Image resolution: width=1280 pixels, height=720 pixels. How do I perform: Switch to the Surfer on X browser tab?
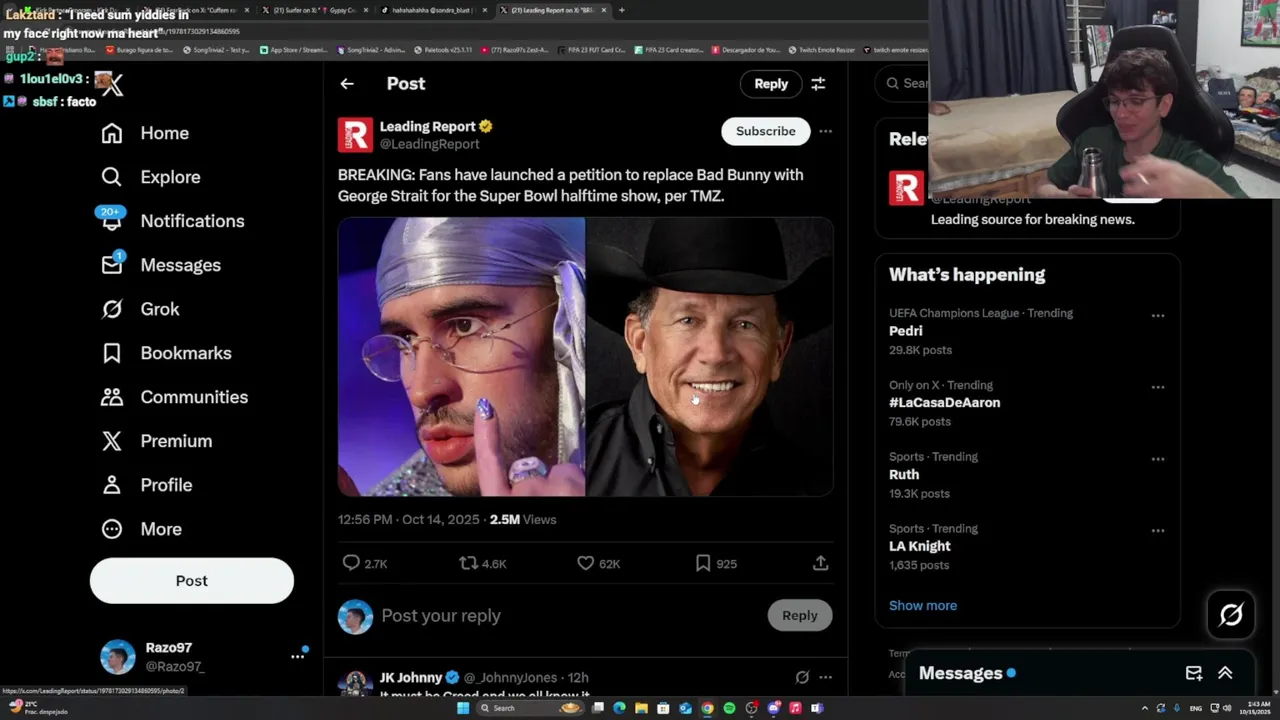click(x=315, y=10)
